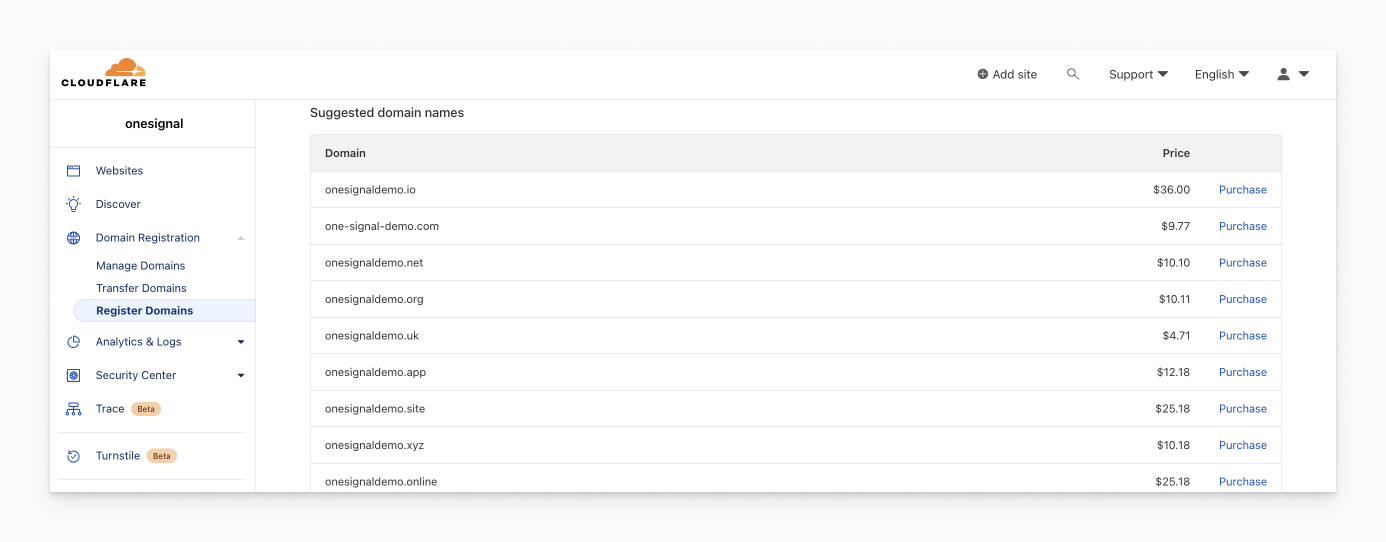Screen dimensions: 1386x542
Task: Click the Discover lightbulb icon
Action: coord(73,204)
